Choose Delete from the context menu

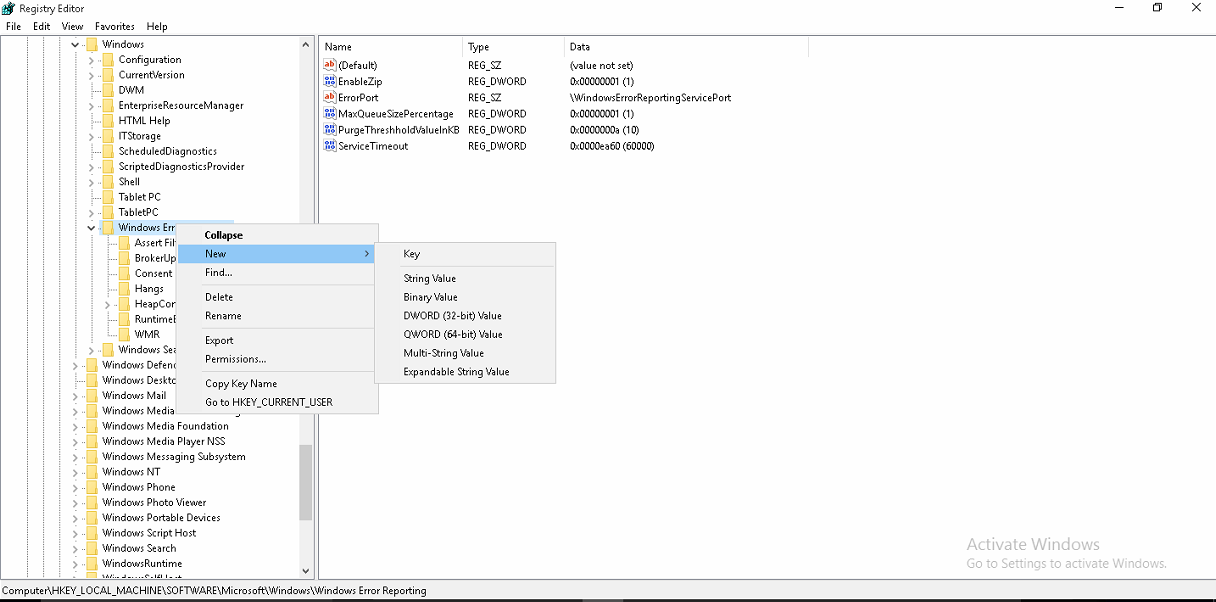pos(277,297)
